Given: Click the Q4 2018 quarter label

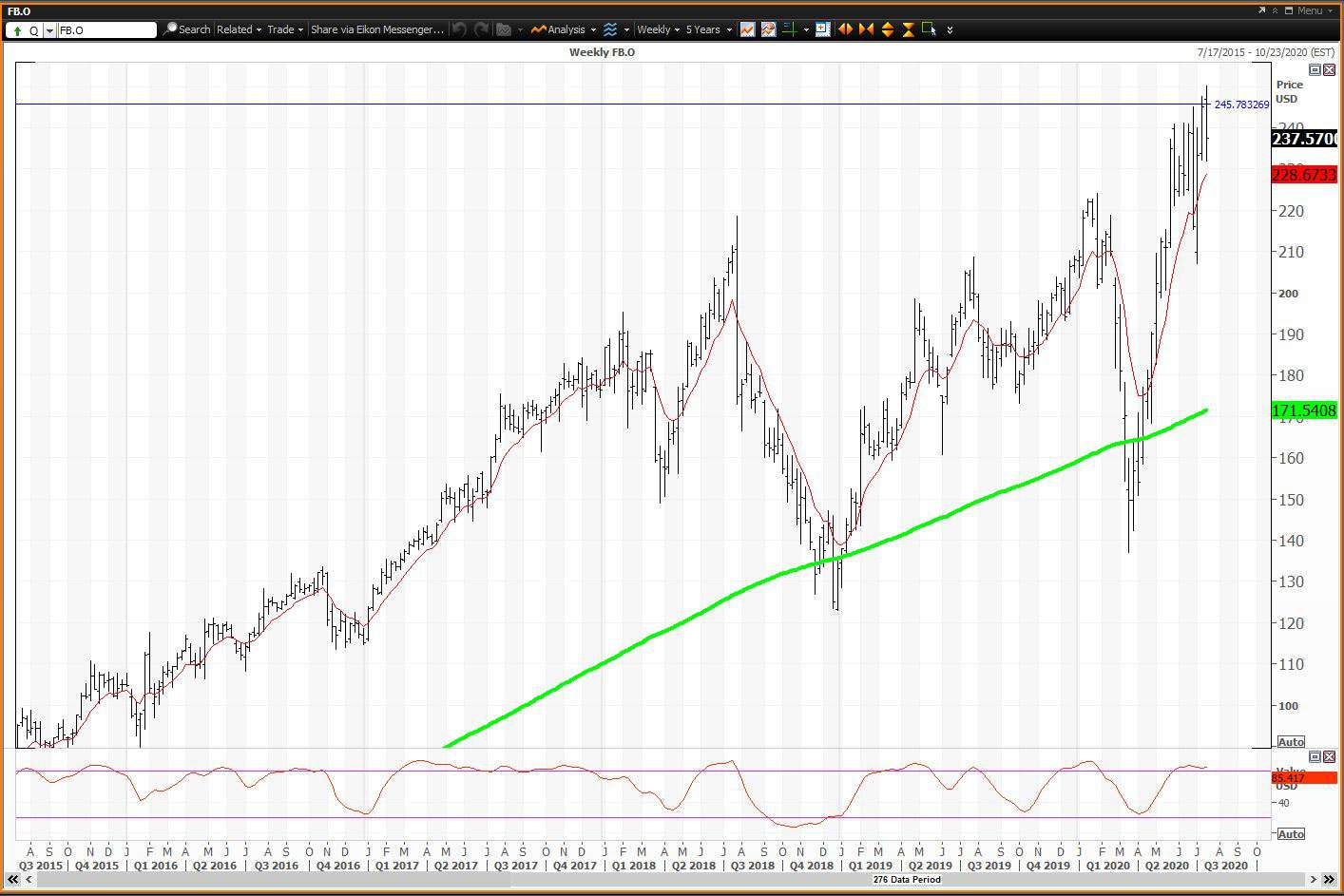Looking at the screenshot, I should click(x=811, y=866).
